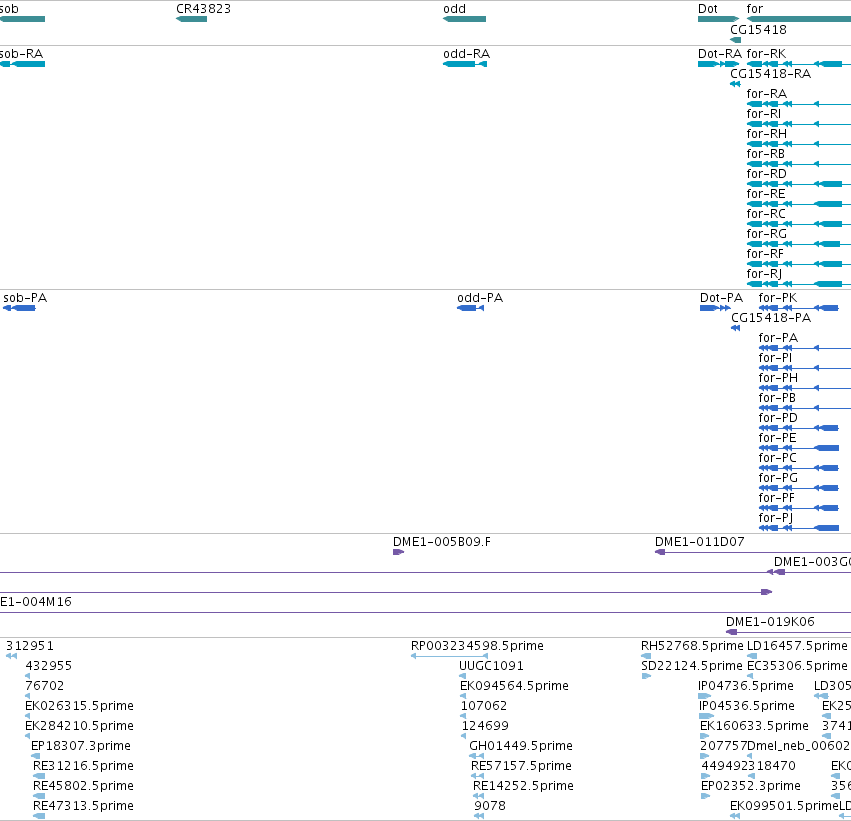Image resolution: width=851 pixels, height=821 pixels.
Task: Select the CG15418 gene label
Action: click(758, 30)
